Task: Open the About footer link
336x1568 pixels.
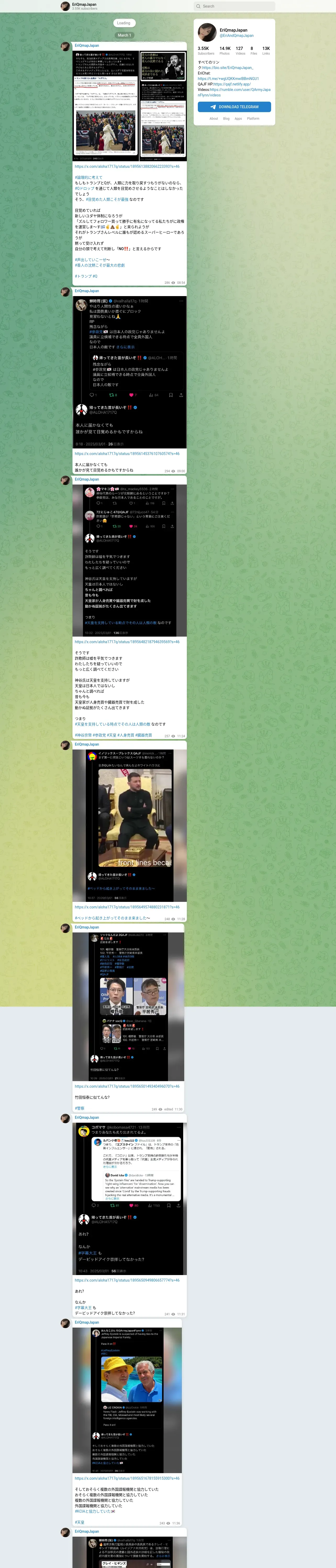Action: point(214,119)
